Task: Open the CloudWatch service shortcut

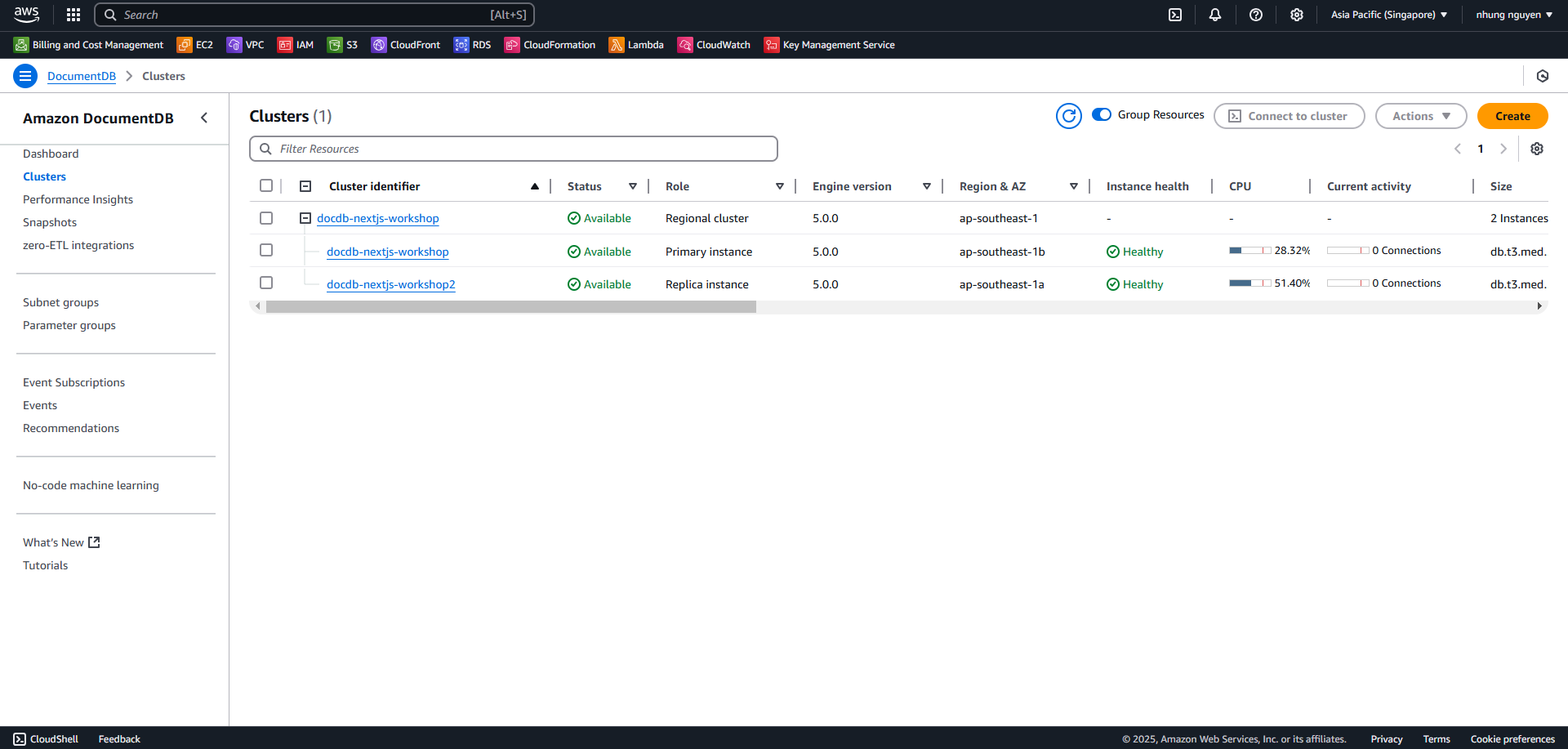Action: coord(715,45)
